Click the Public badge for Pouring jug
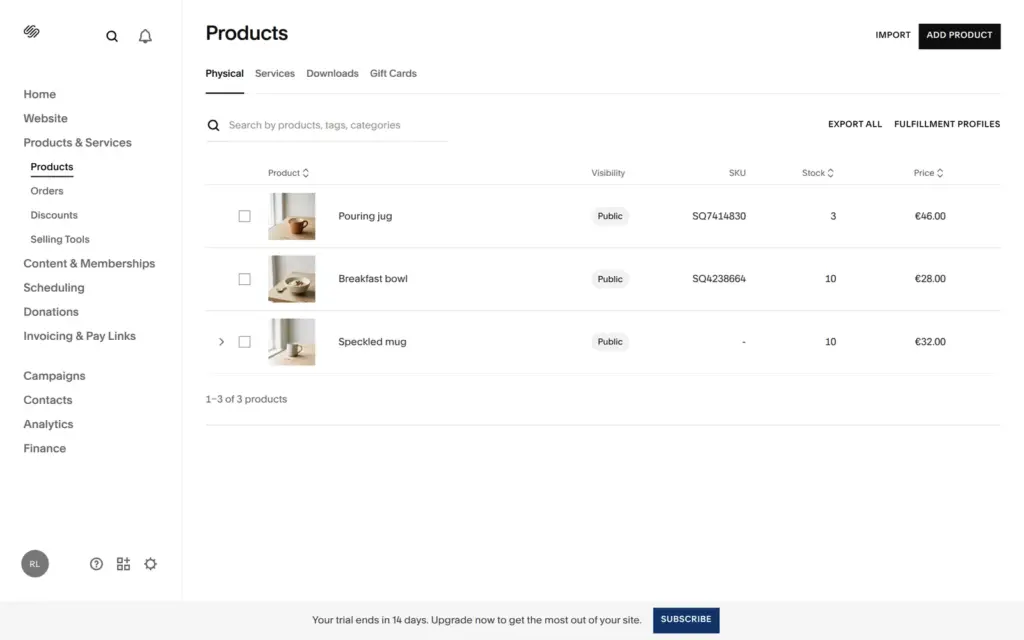 [610, 216]
